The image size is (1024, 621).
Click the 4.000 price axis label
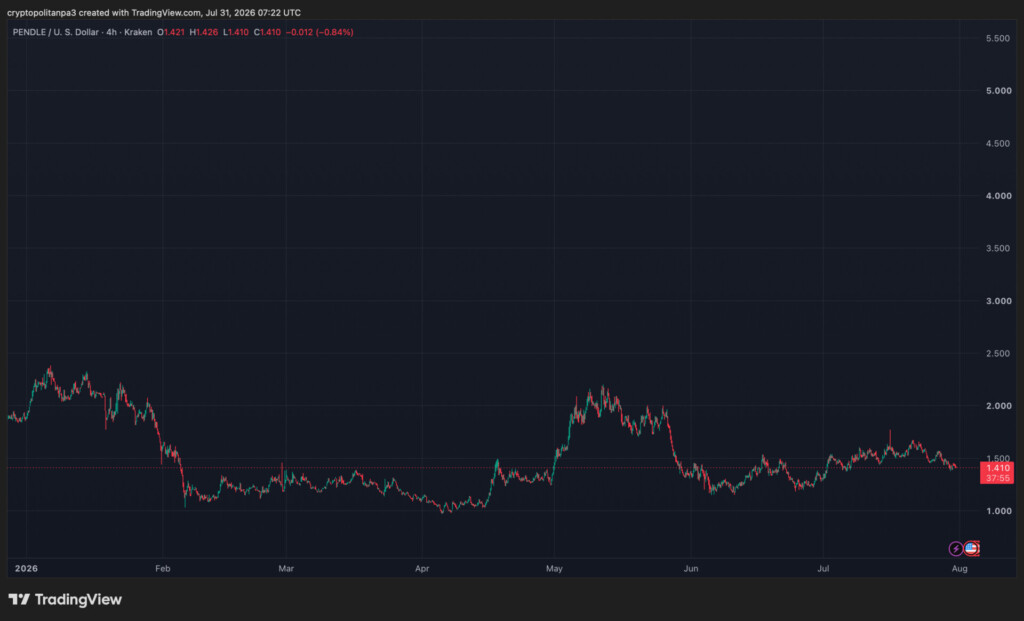click(998, 196)
